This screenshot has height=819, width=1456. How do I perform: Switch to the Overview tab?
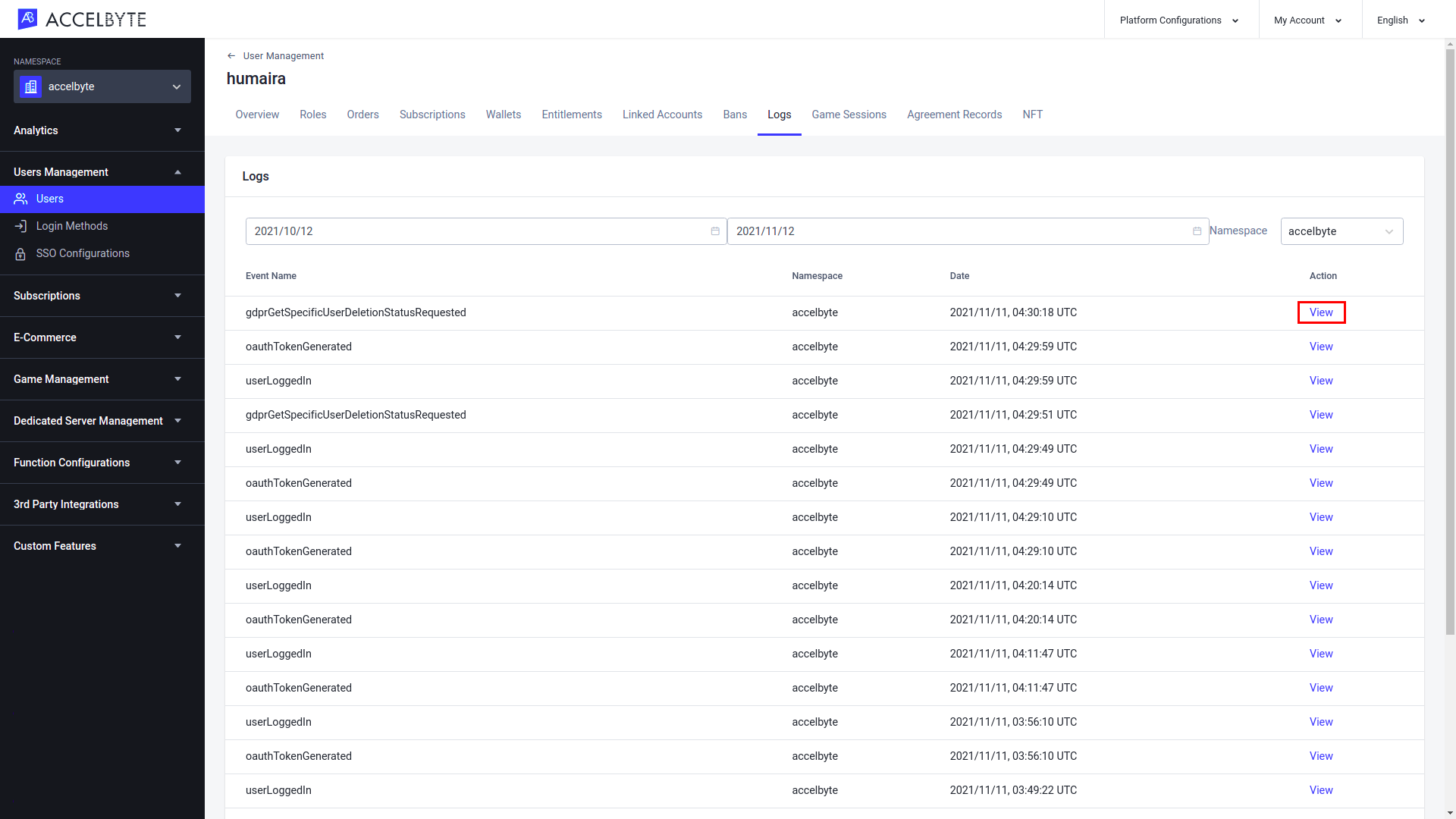pos(257,114)
